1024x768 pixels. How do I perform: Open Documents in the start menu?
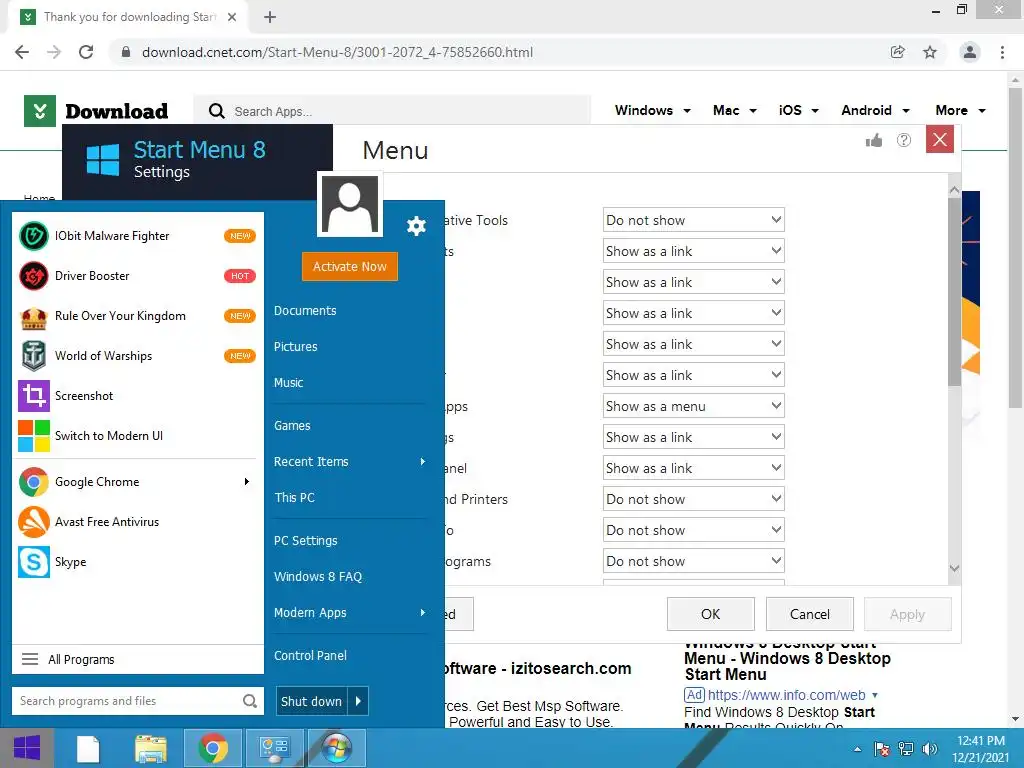[x=305, y=311]
